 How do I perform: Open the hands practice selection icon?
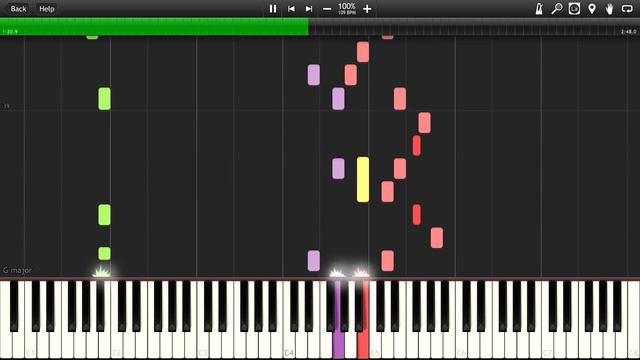tap(609, 9)
